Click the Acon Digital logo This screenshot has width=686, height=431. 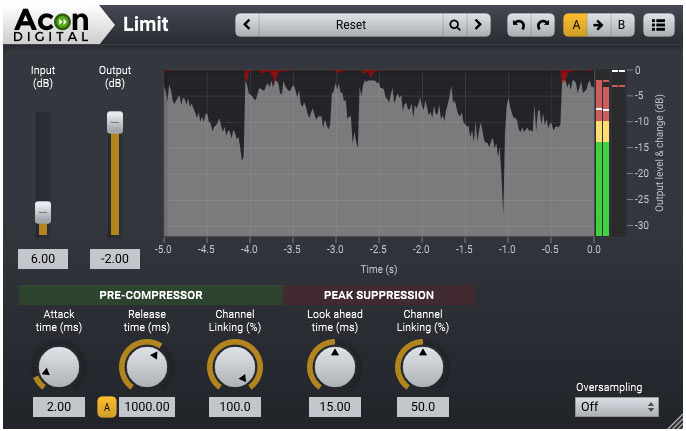(x=52, y=25)
